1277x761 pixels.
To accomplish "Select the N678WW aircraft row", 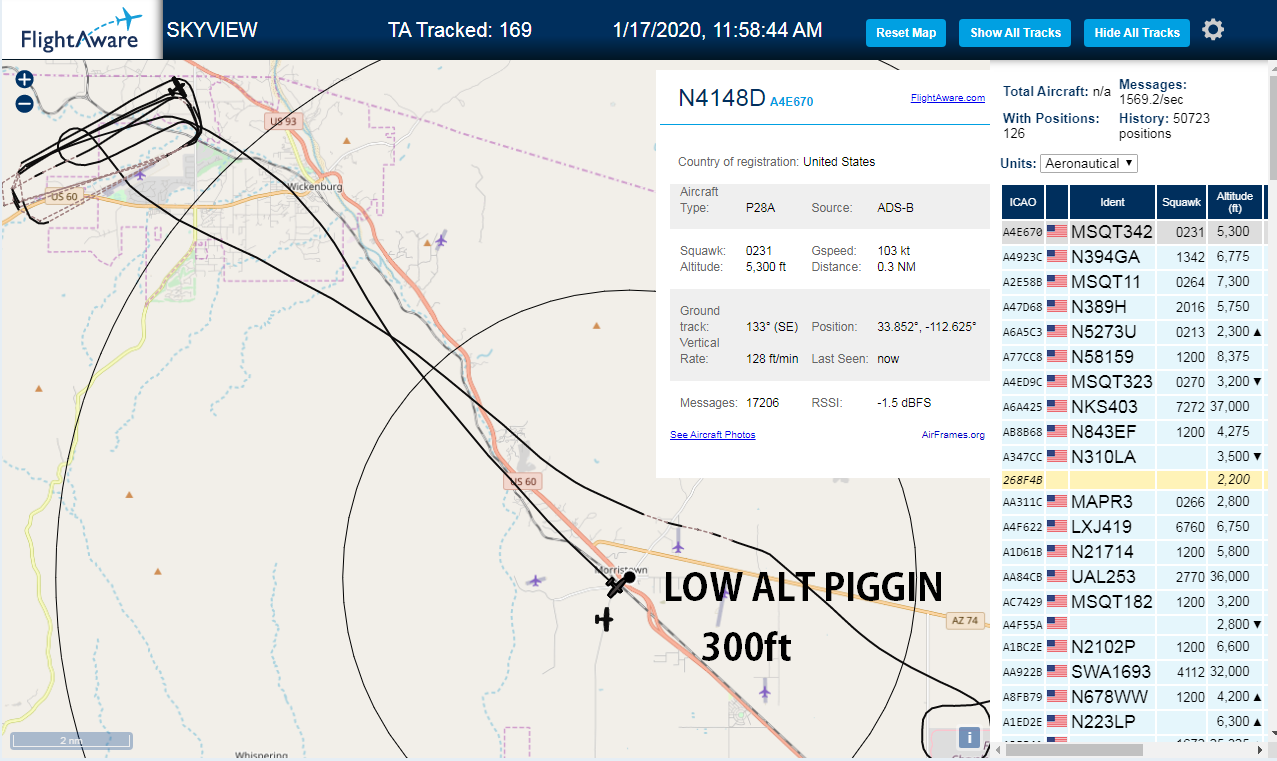I will point(1133,696).
